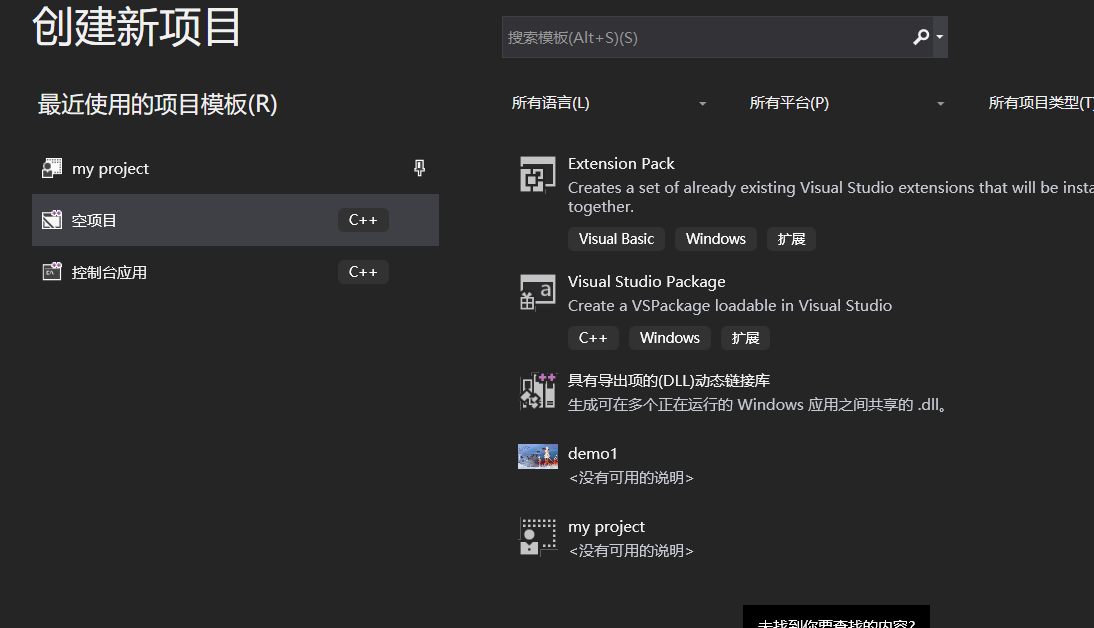Select the demo1 template title
1094x628 pixels.
click(592, 454)
